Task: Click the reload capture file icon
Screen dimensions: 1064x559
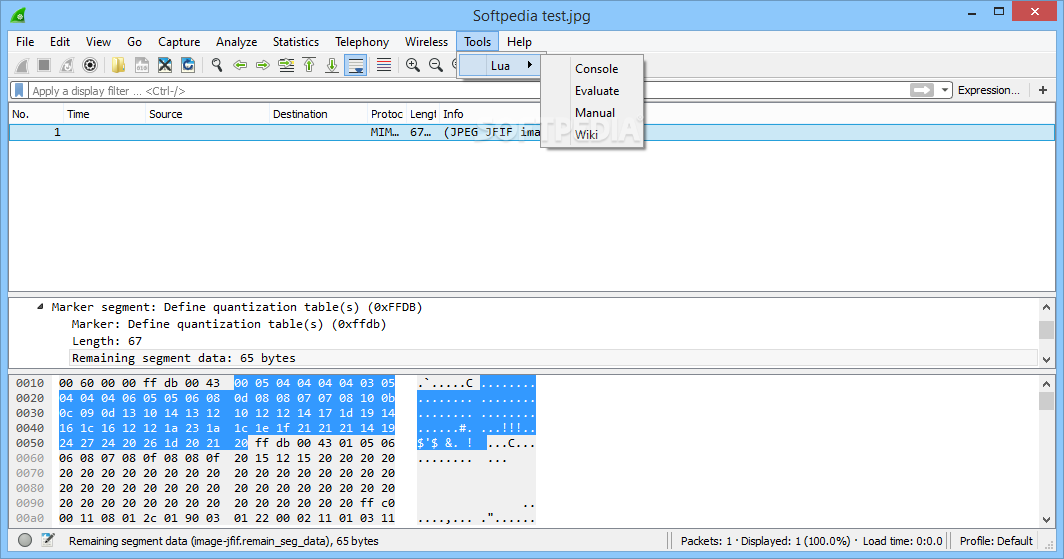Action: 188,65
